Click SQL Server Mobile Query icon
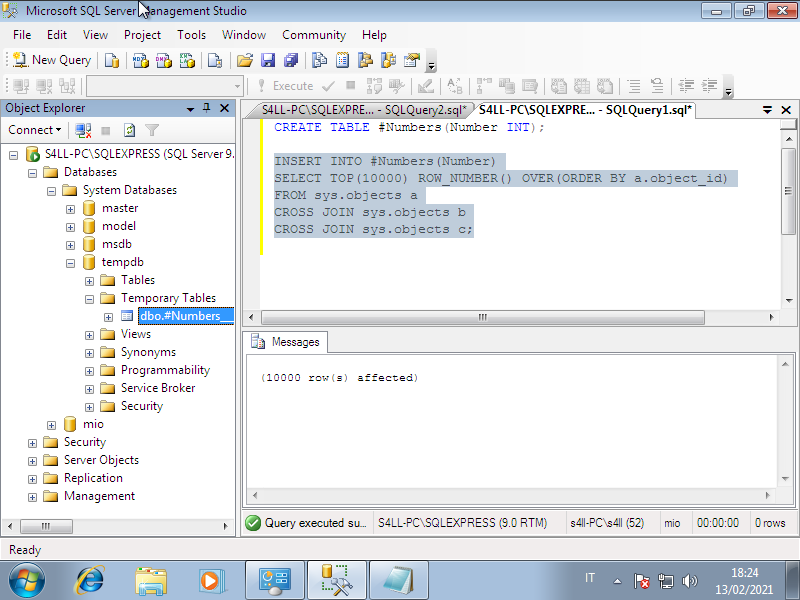This screenshot has height=600, width=800. click(215, 60)
